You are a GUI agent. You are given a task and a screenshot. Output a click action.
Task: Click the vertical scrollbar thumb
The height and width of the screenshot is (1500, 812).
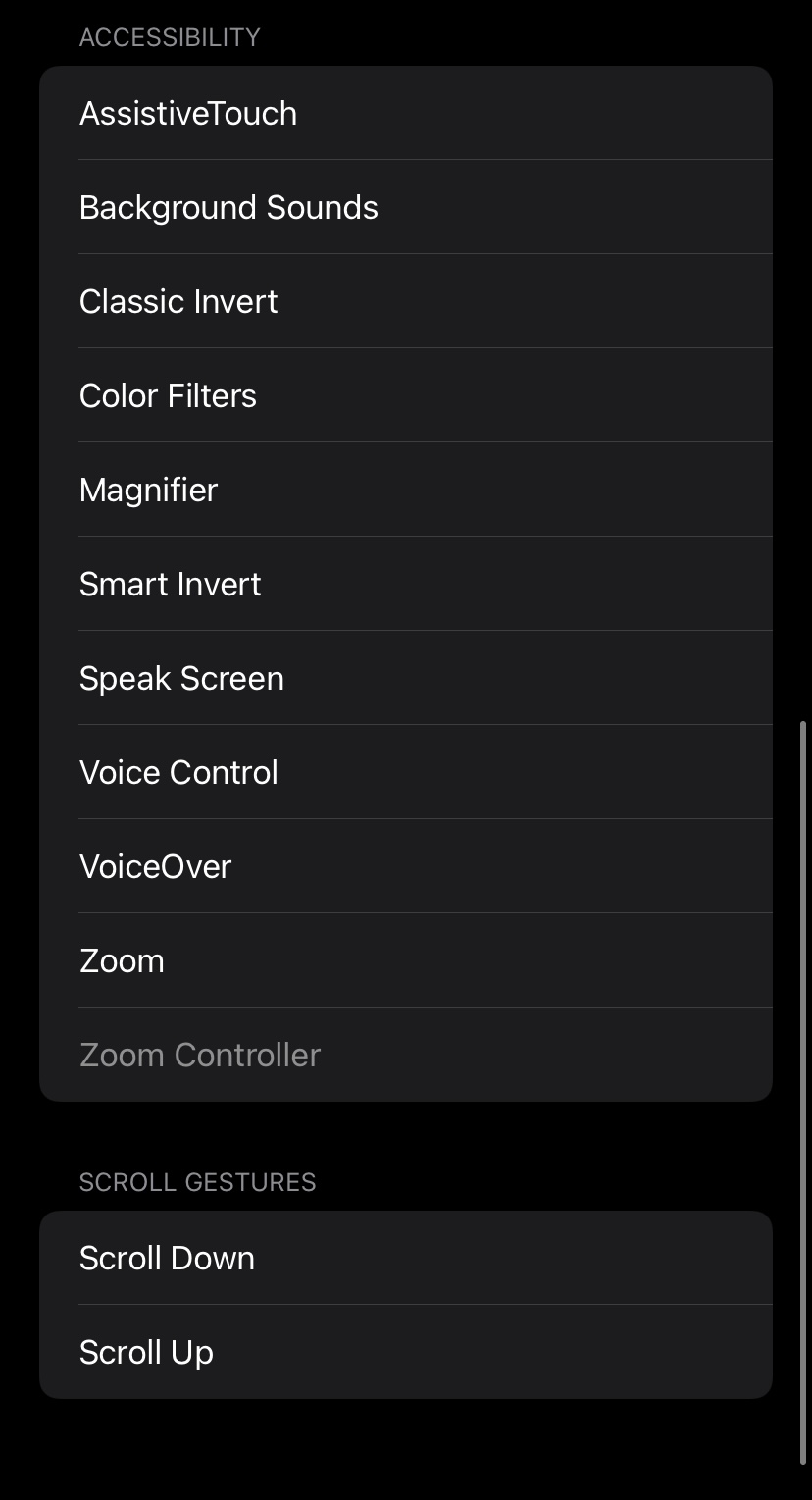(x=803, y=1079)
